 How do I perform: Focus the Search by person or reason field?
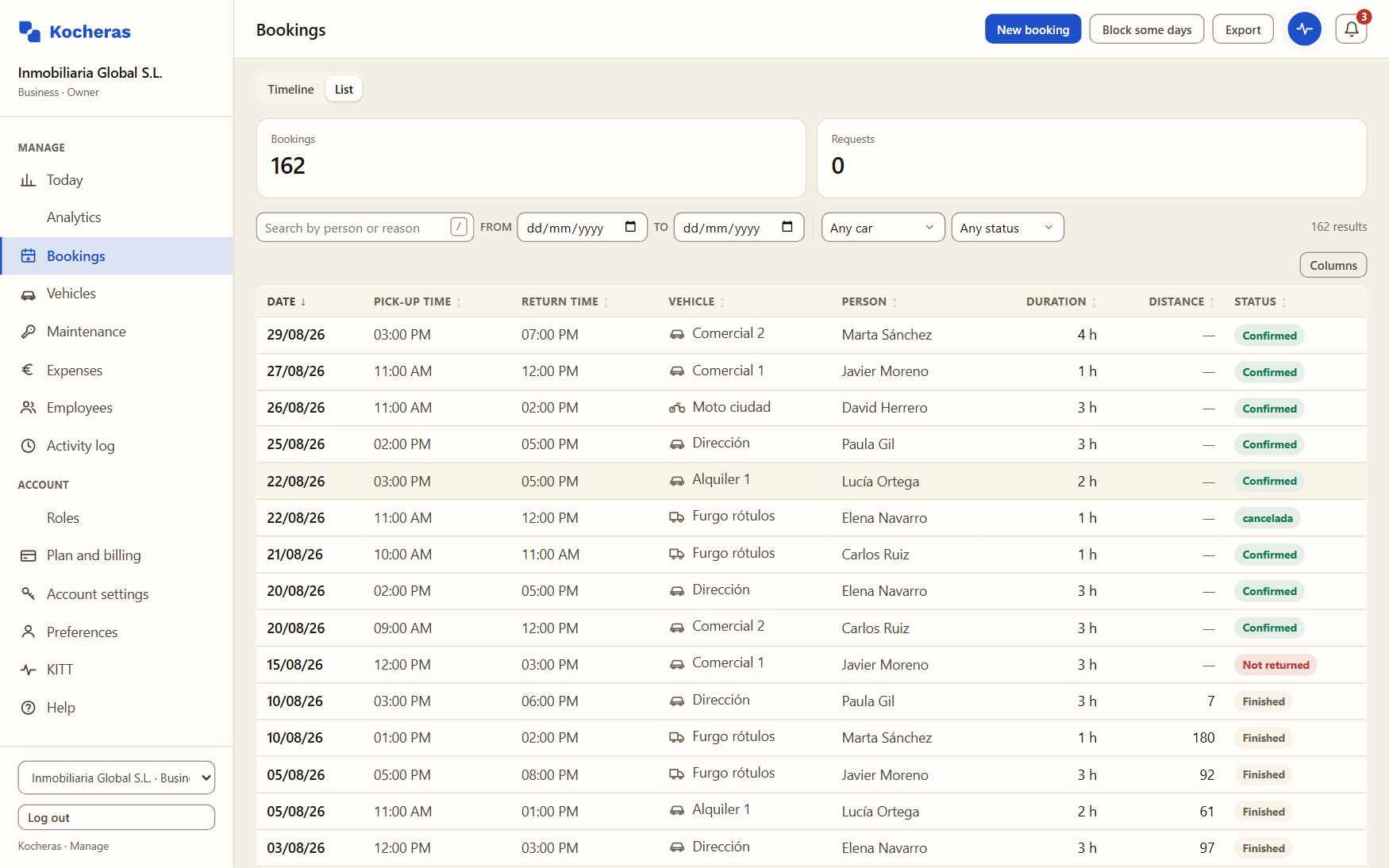tap(365, 227)
